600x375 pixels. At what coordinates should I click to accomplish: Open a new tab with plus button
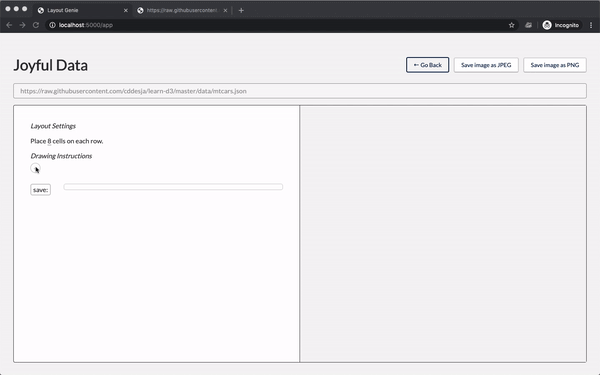click(x=241, y=10)
